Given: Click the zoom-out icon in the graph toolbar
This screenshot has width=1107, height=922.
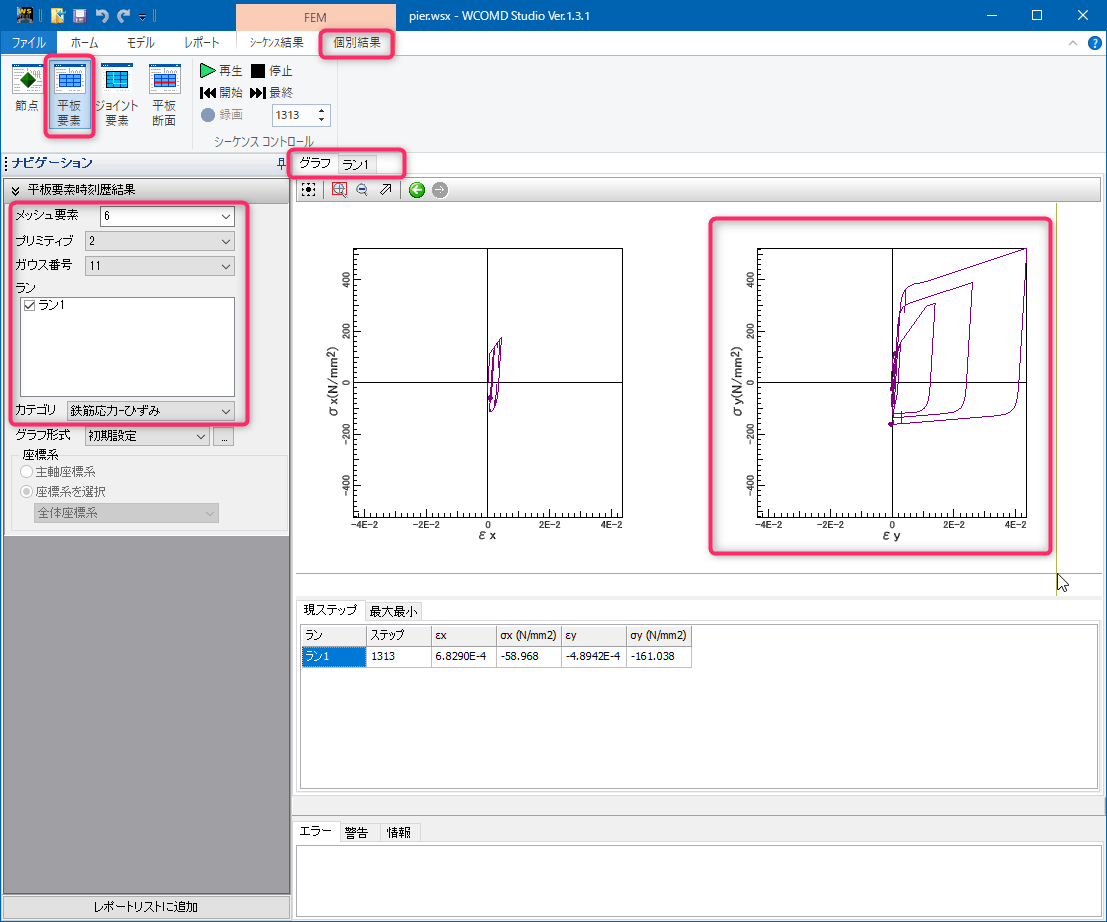Looking at the screenshot, I should [x=362, y=190].
